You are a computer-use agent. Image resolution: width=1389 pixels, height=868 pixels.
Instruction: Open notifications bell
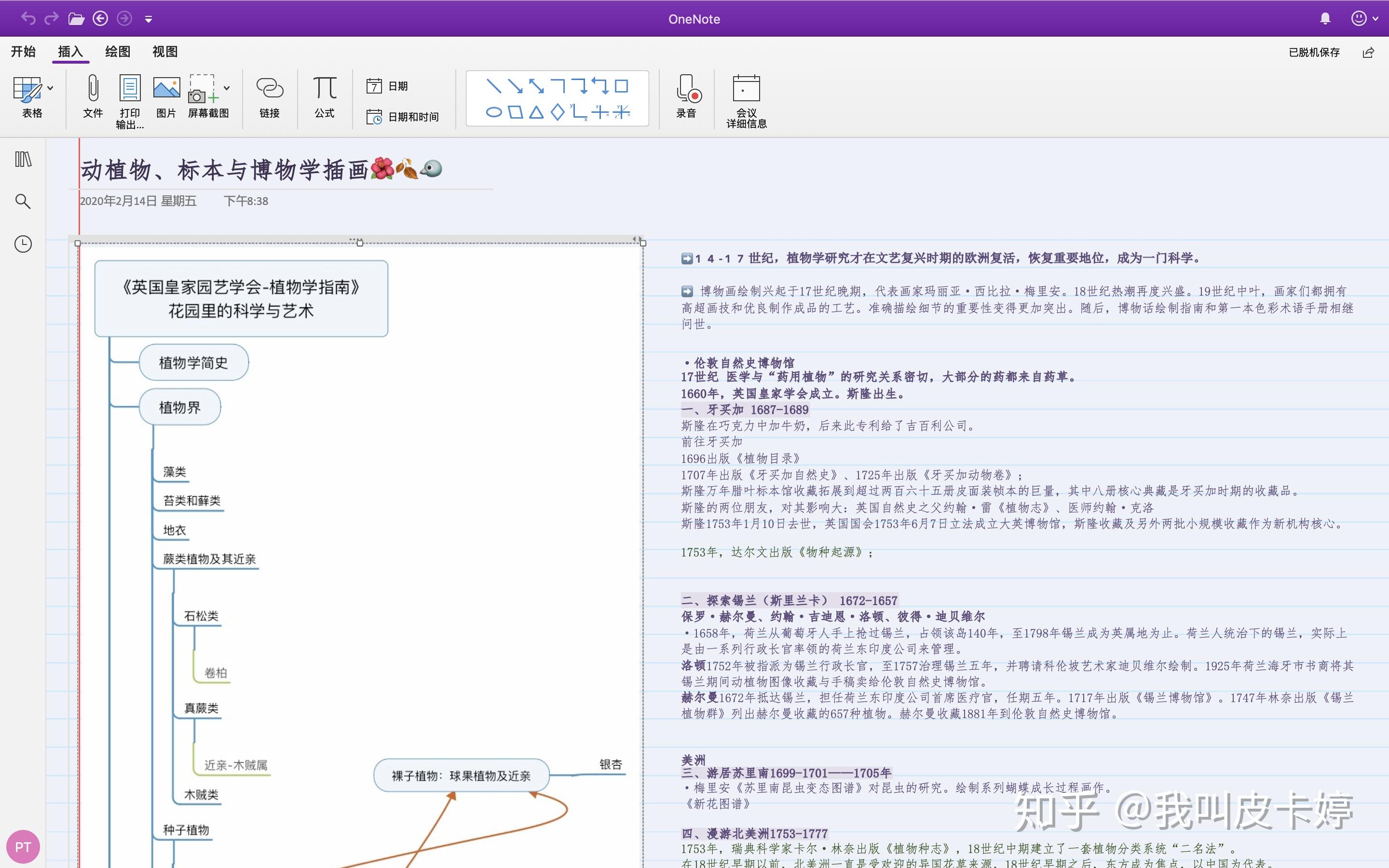[x=1325, y=19]
